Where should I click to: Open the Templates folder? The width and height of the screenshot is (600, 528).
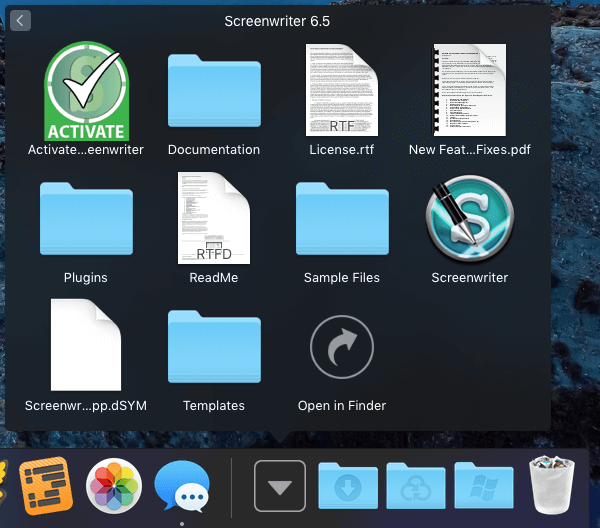coord(214,347)
